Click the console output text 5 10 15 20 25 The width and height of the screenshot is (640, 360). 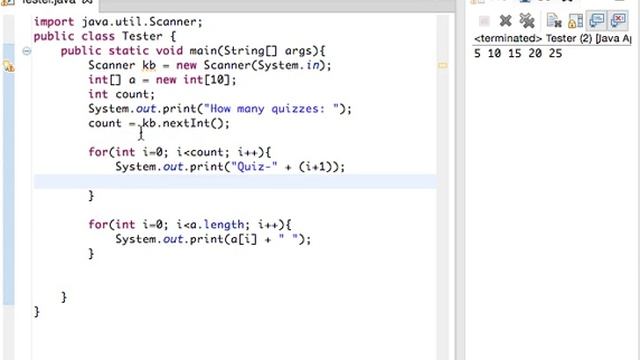click(x=518, y=53)
